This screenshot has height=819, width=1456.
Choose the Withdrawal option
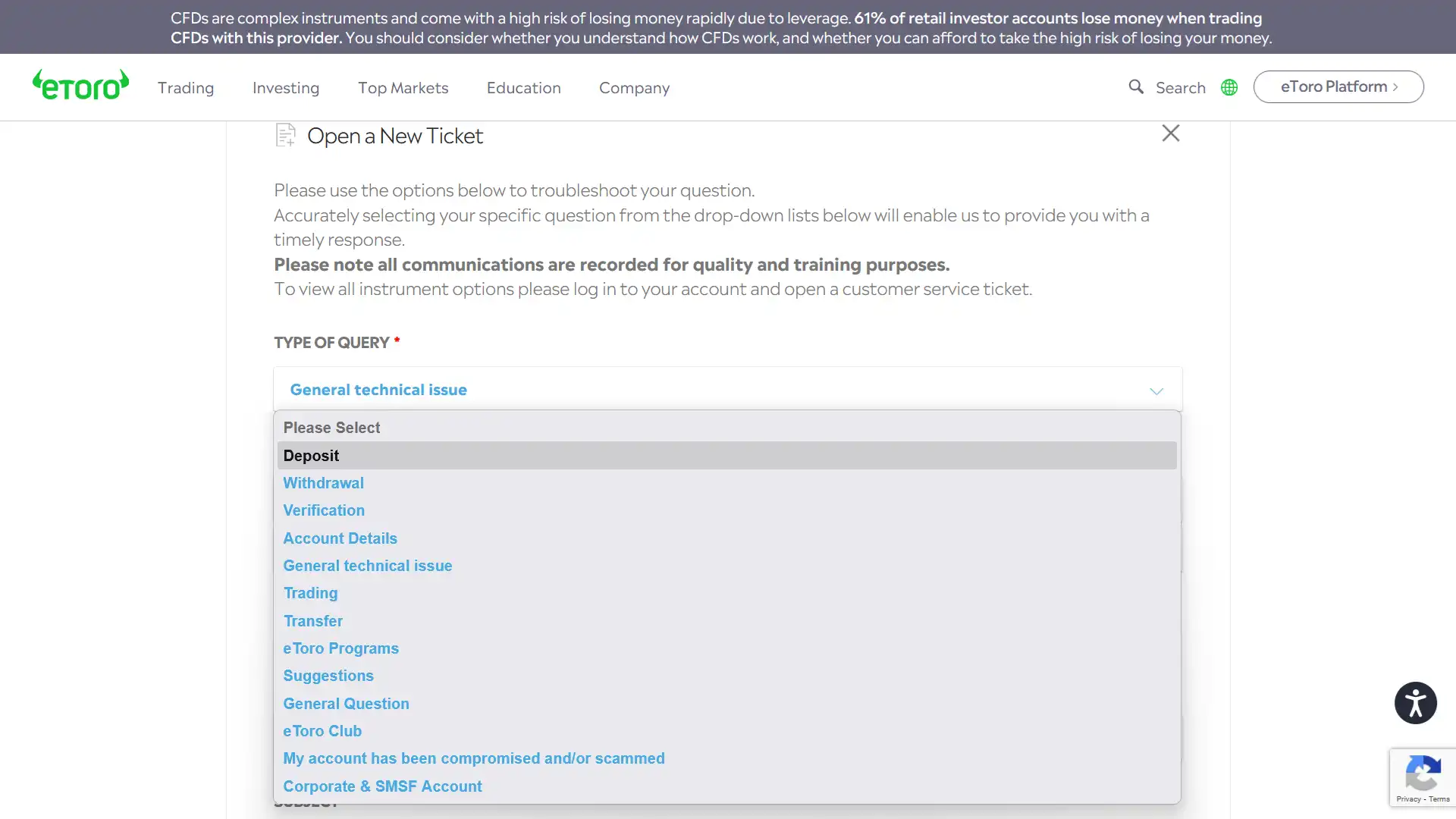(x=727, y=483)
